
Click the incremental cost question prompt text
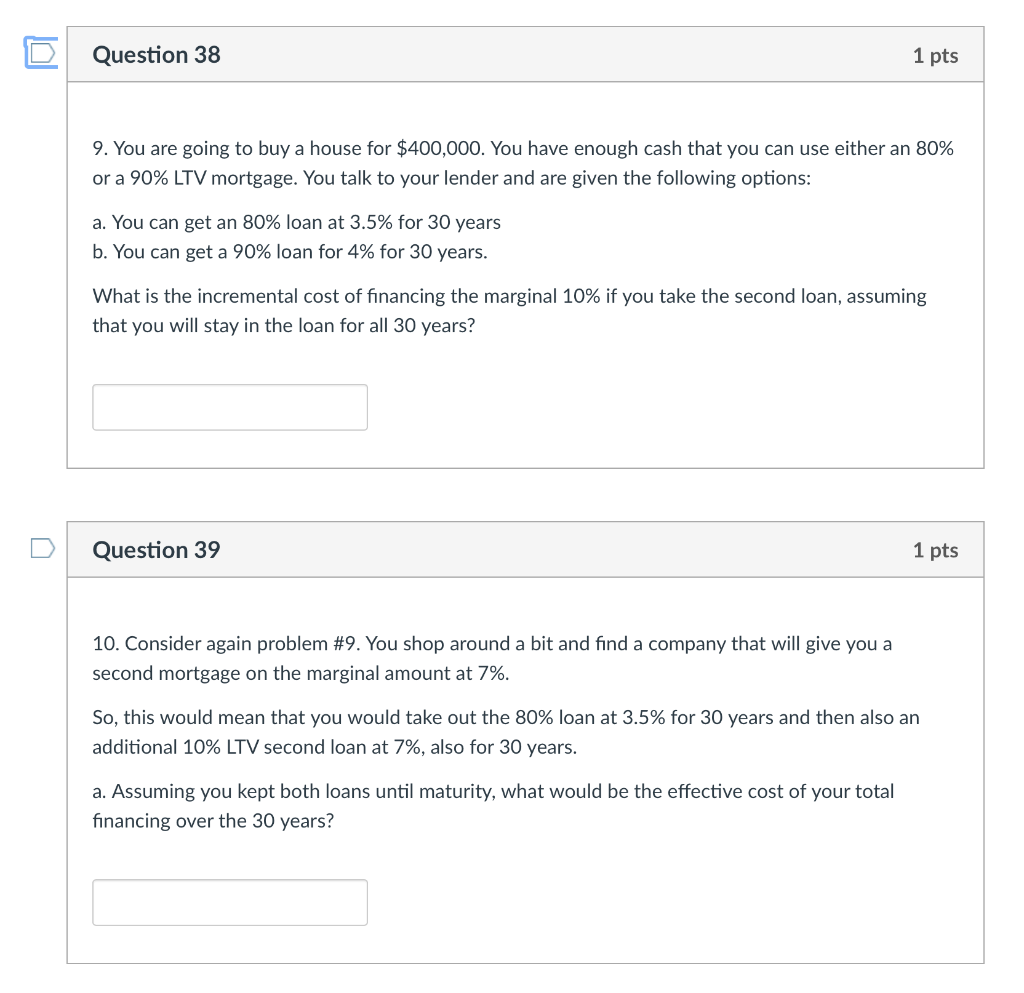[509, 310]
